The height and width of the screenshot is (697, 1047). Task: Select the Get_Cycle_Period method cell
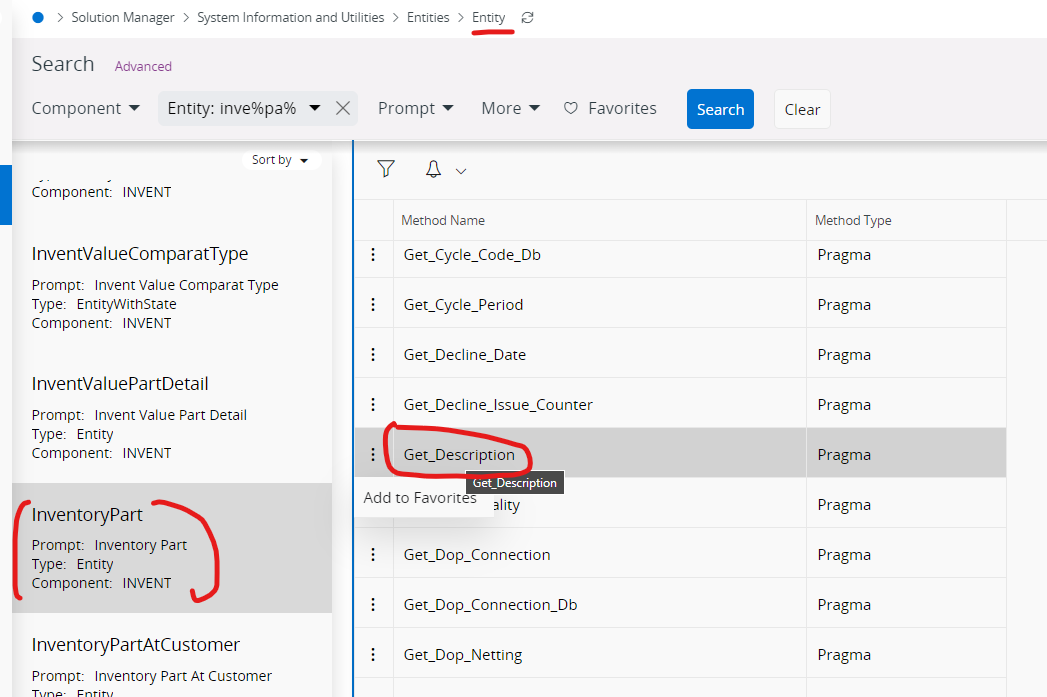point(600,304)
